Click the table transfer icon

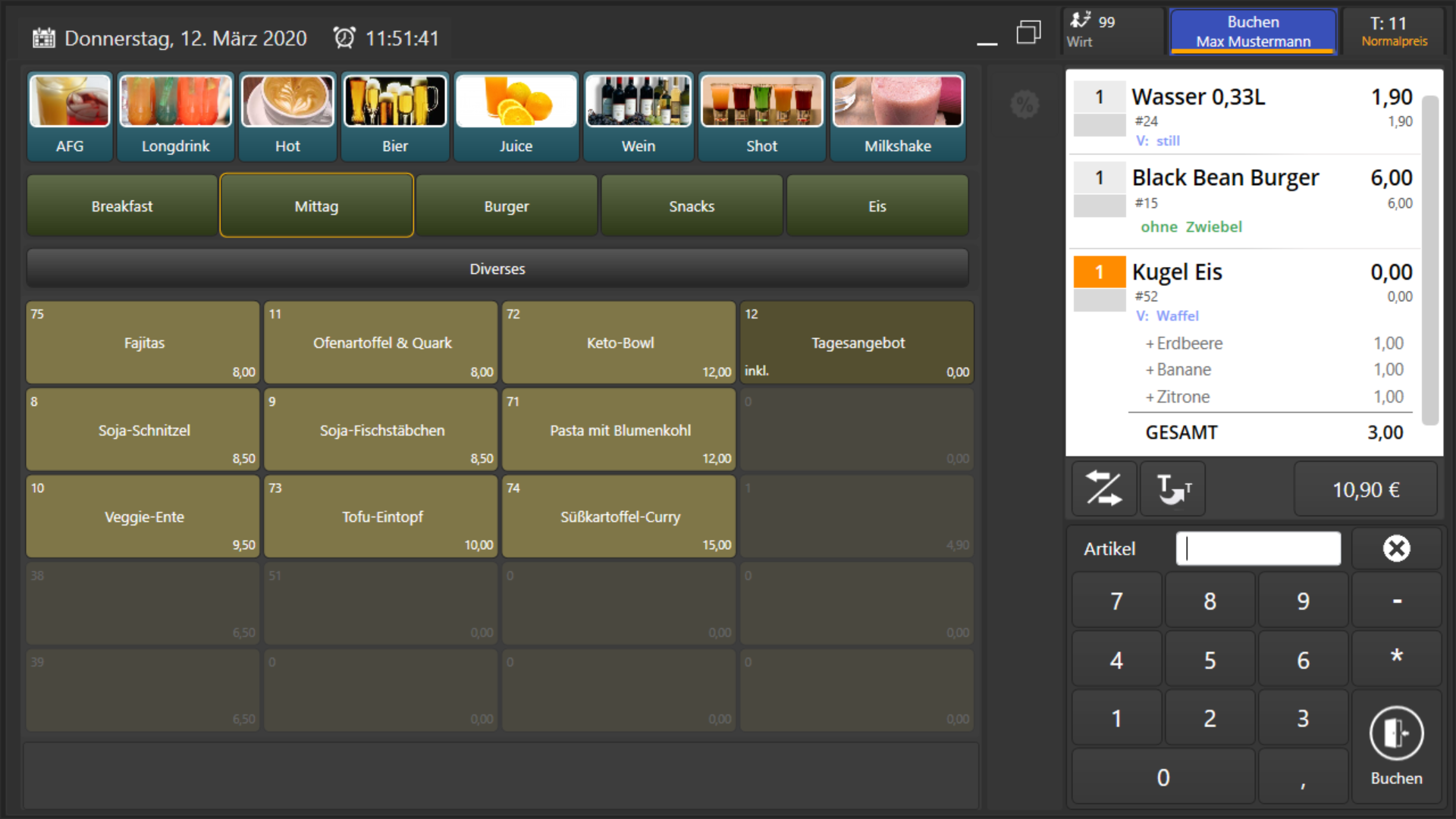coord(1172,489)
